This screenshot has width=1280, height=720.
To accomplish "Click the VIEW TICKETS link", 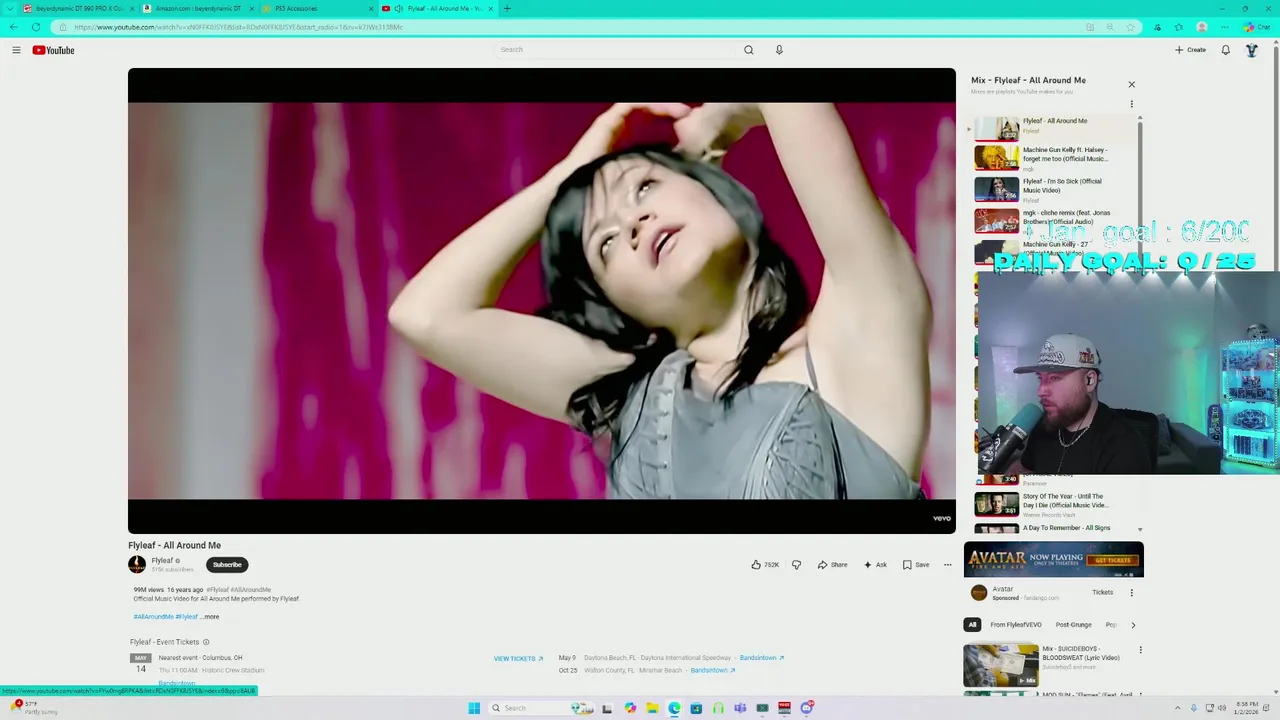I will point(518,658).
